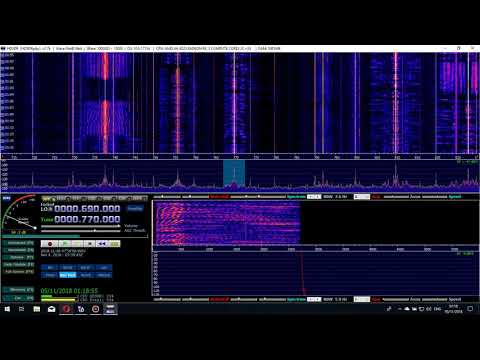Adjust the upper Zoom slider

pos(396,197)
